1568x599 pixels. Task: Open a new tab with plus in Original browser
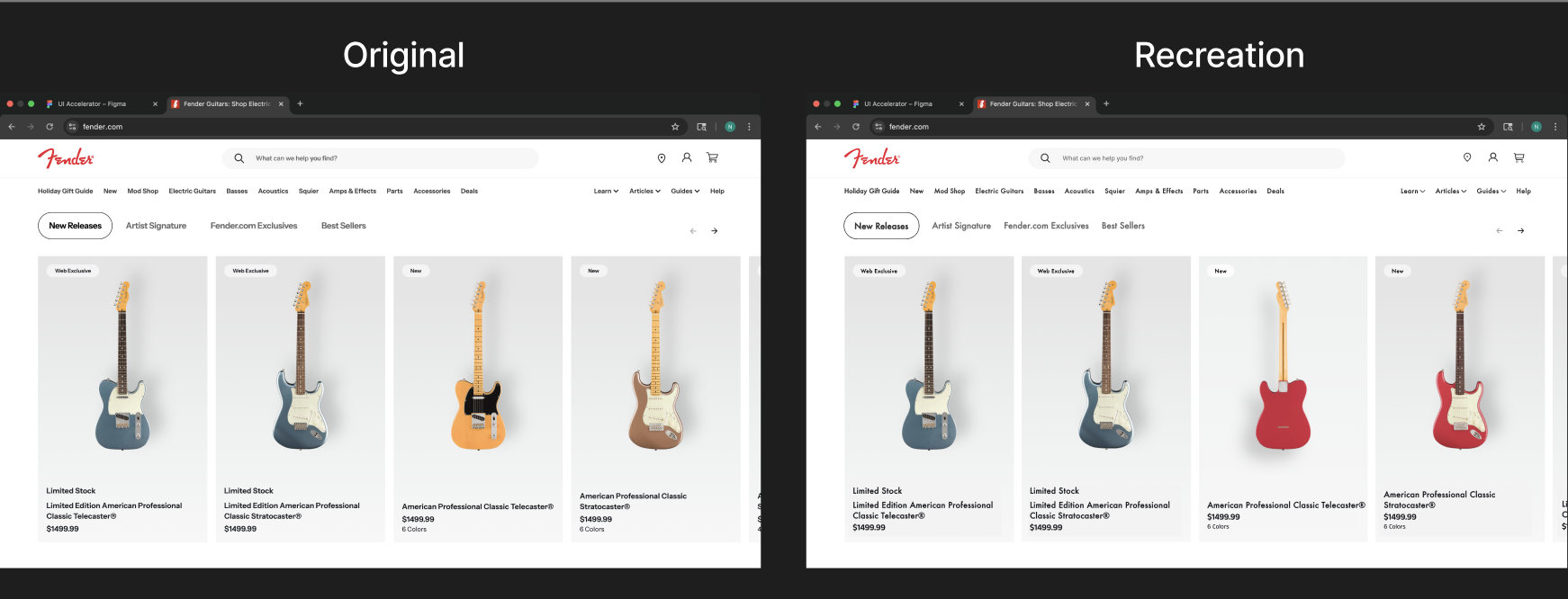[x=300, y=103]
